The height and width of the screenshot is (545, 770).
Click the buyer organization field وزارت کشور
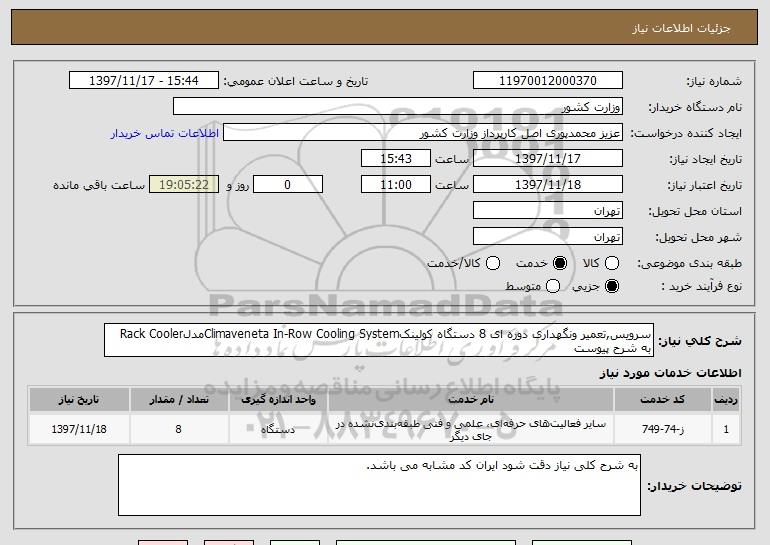[x=398, y=107]
